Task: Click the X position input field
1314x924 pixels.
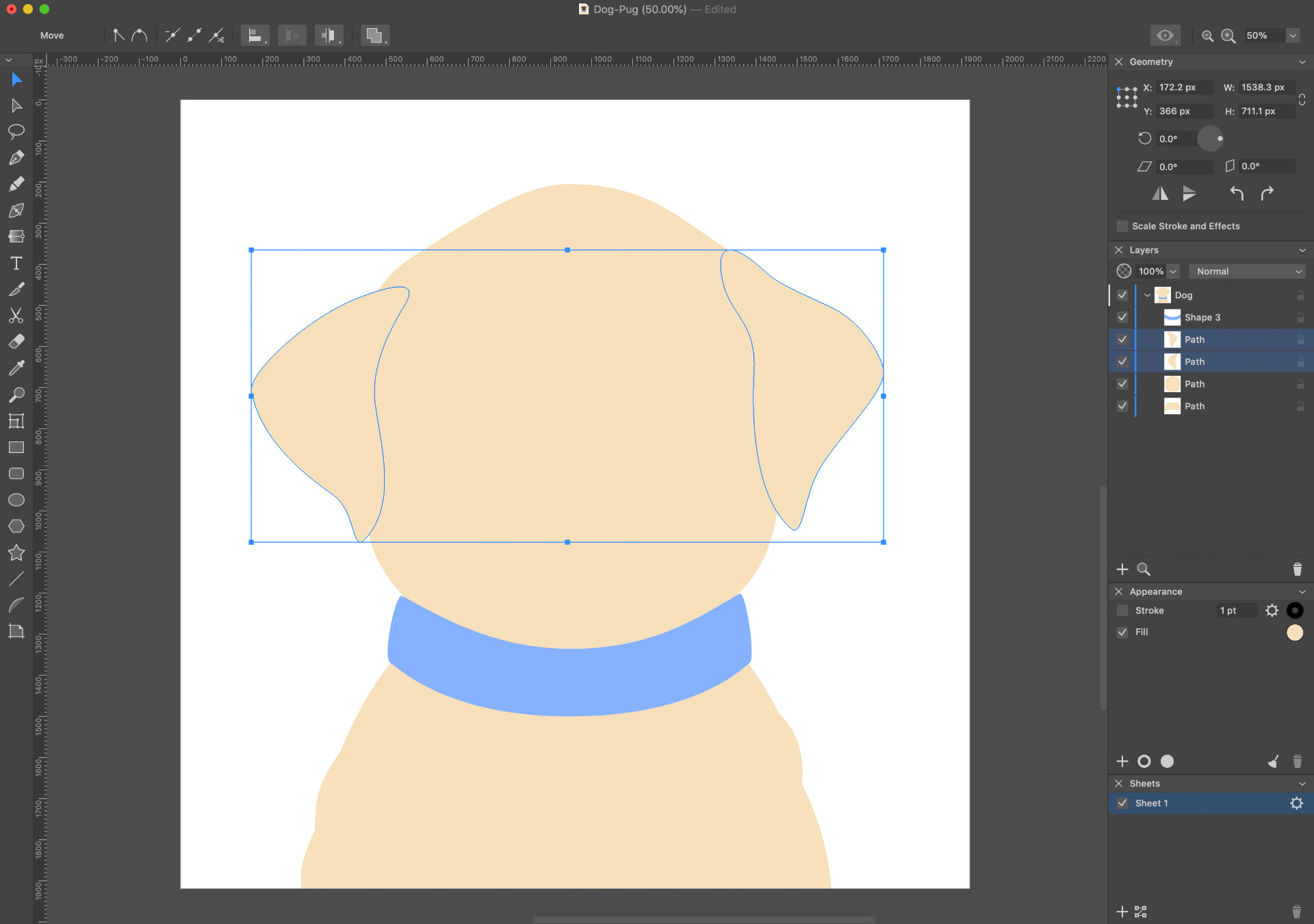Action: tap(1186, 87)
